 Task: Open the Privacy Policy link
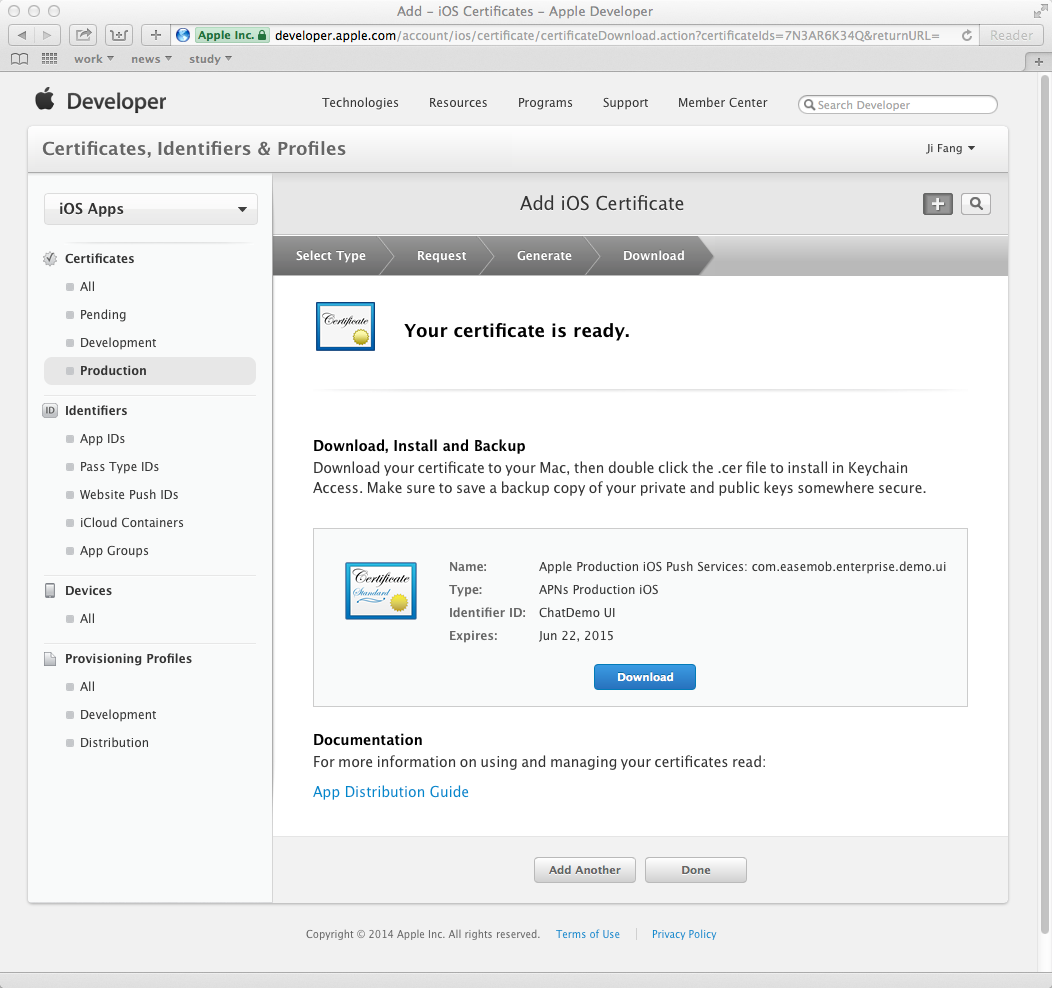click(684, 934)
